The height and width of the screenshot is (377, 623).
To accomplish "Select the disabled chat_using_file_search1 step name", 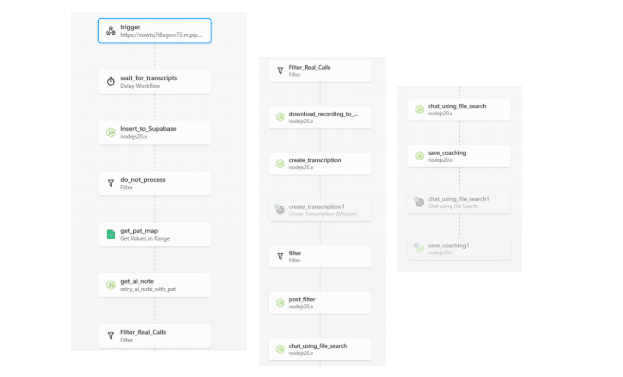I will coord(459,199).
